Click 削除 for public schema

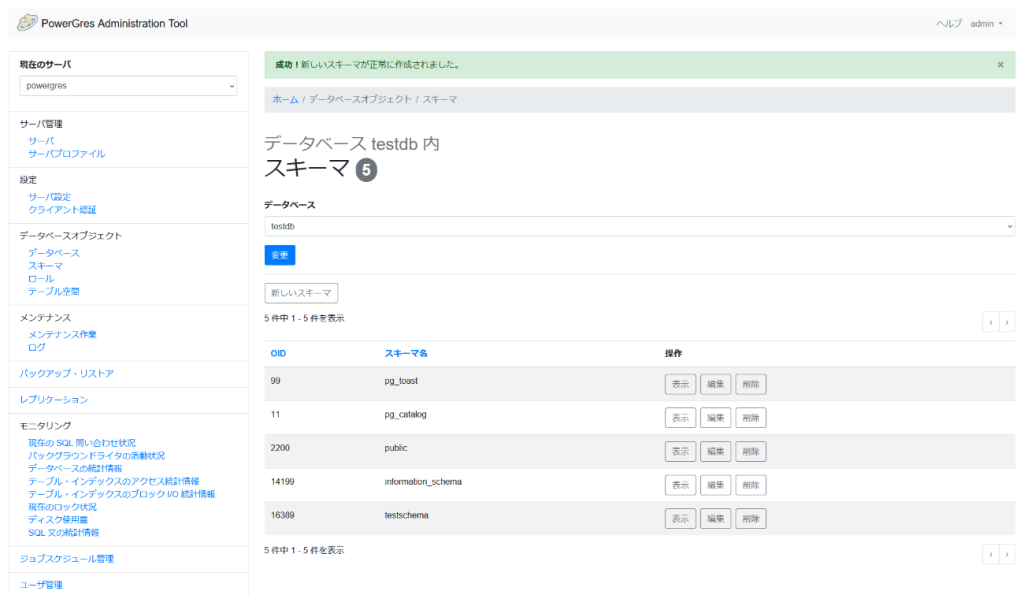coord(751,451)
